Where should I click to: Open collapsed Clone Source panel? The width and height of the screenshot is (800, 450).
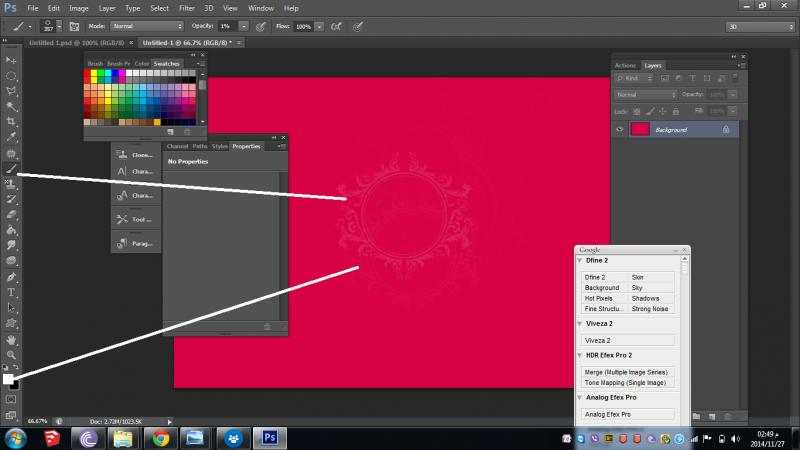(x=135, y=155)
